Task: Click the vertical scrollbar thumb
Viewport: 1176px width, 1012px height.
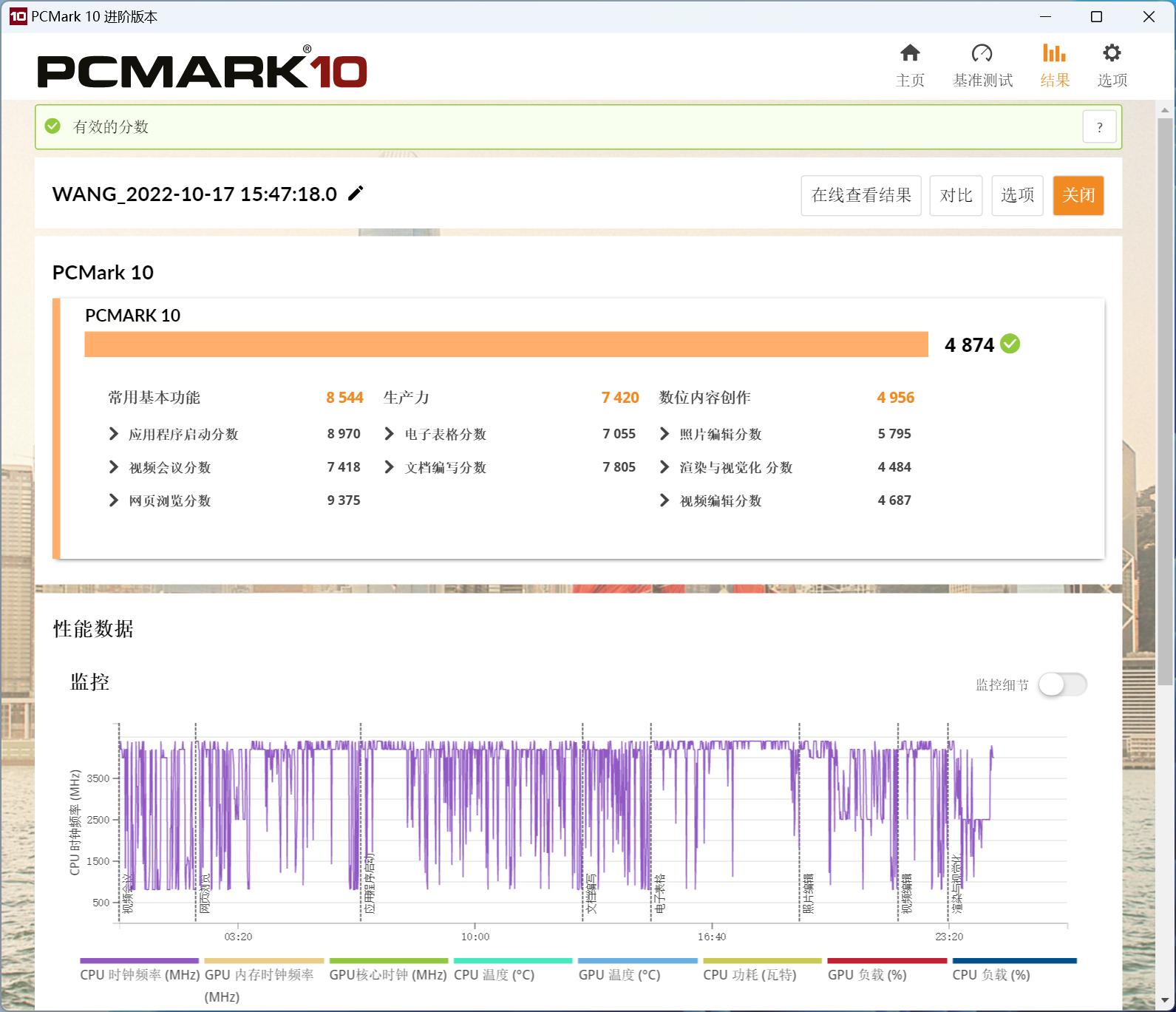Action: (x=1165, y=401)
